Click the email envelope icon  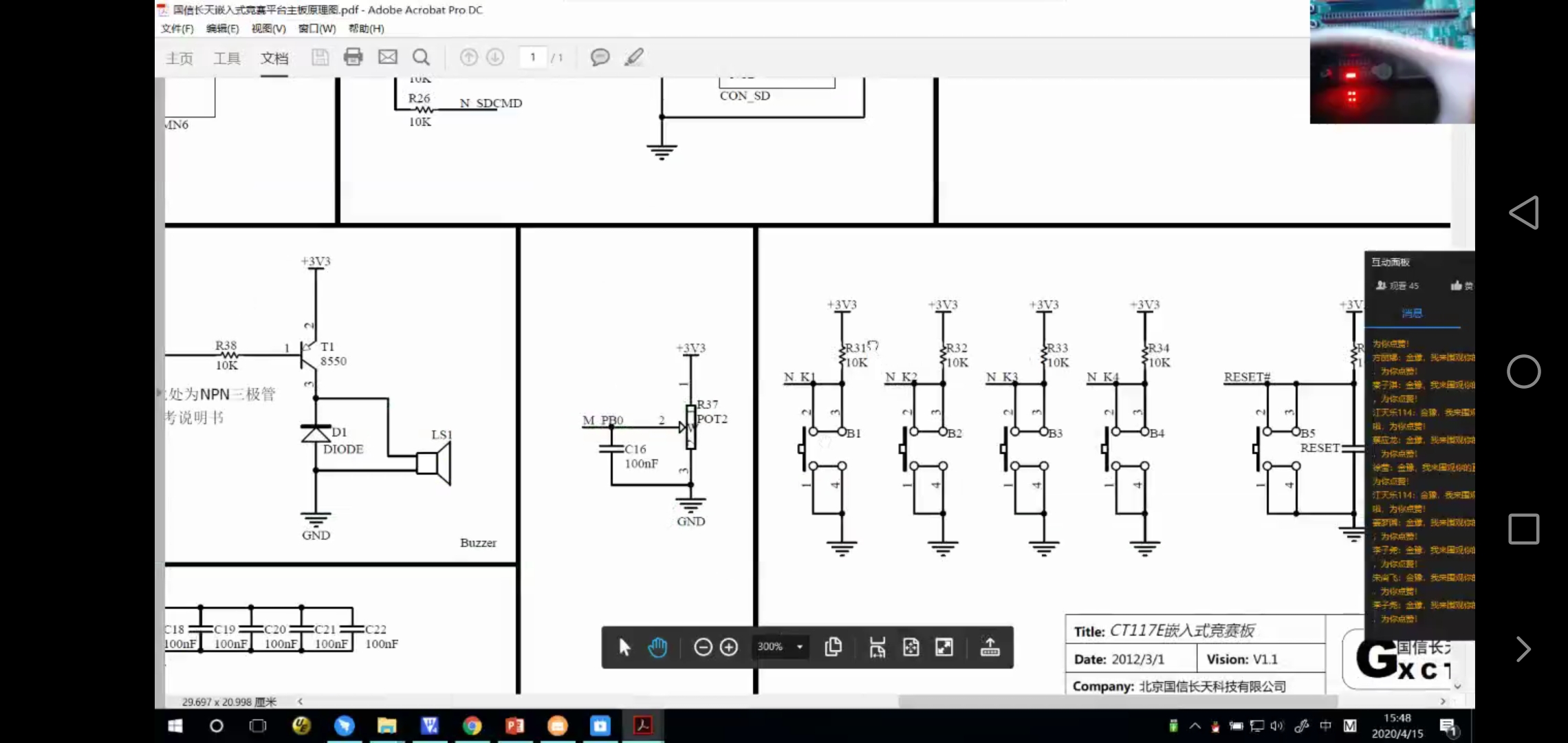point(388,57)
